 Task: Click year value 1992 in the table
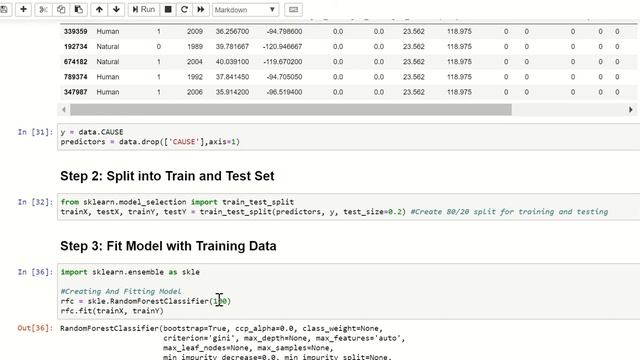pos(195,77)
